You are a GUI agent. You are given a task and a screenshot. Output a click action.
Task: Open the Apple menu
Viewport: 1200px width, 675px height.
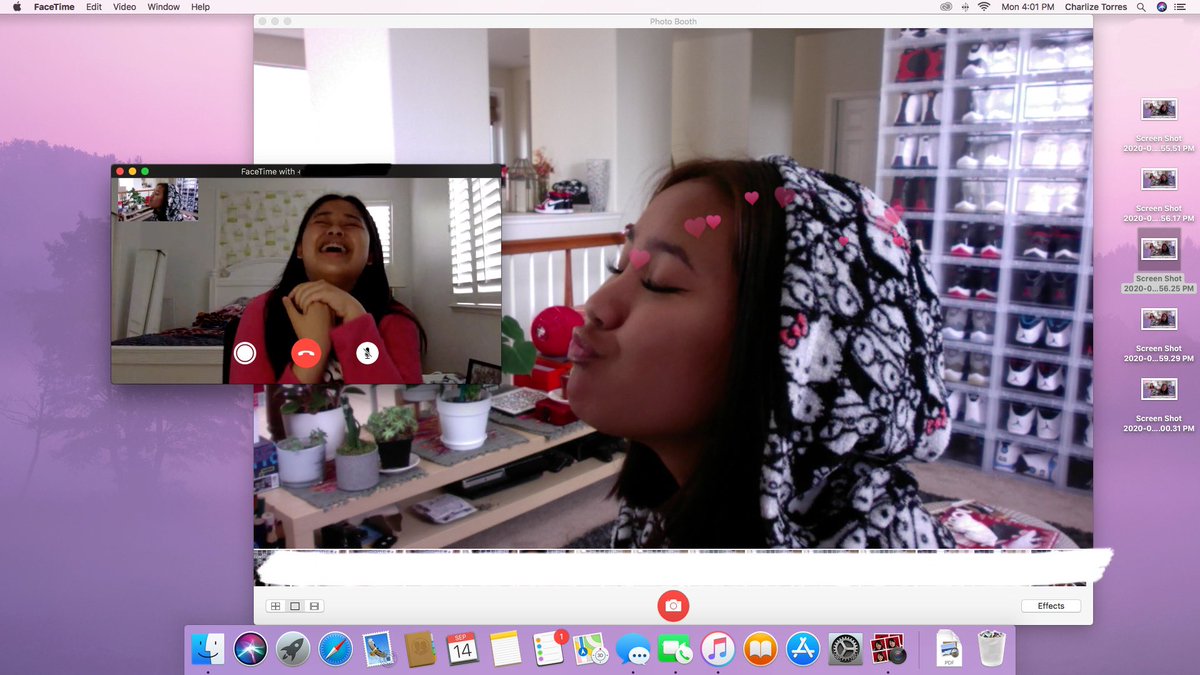(16, 7)
